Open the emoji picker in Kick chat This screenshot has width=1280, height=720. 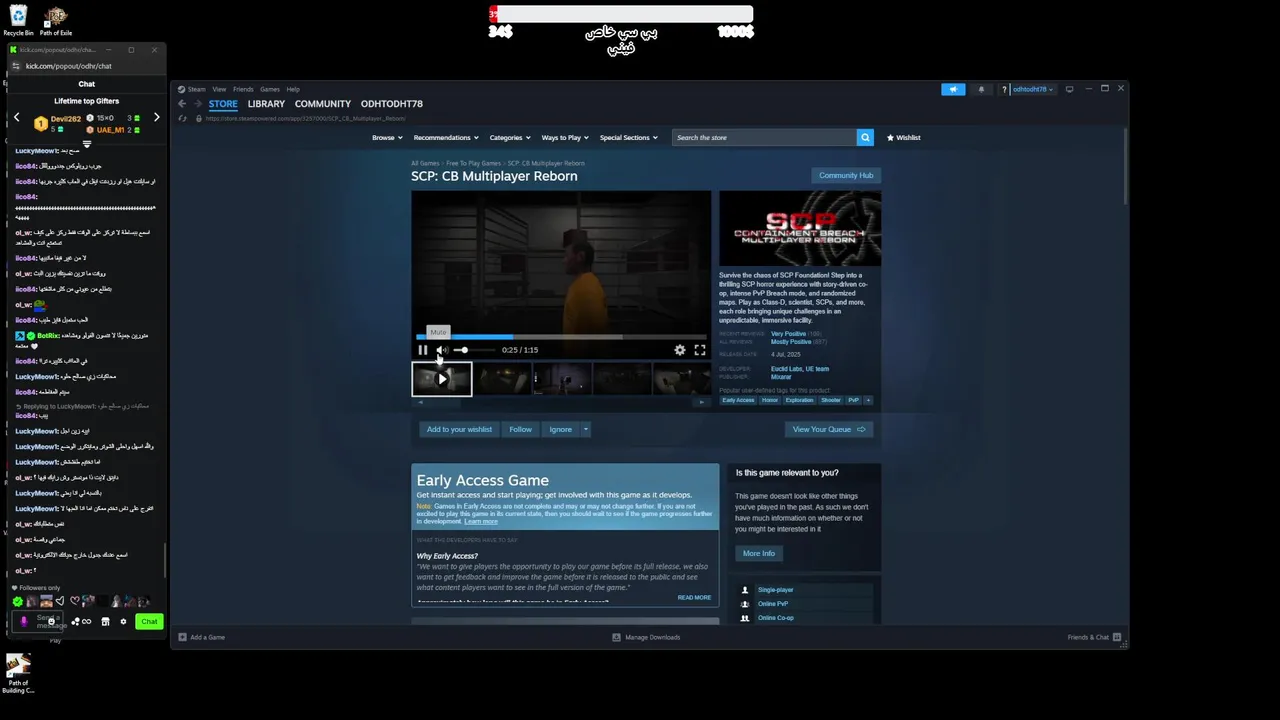point(51,622)
